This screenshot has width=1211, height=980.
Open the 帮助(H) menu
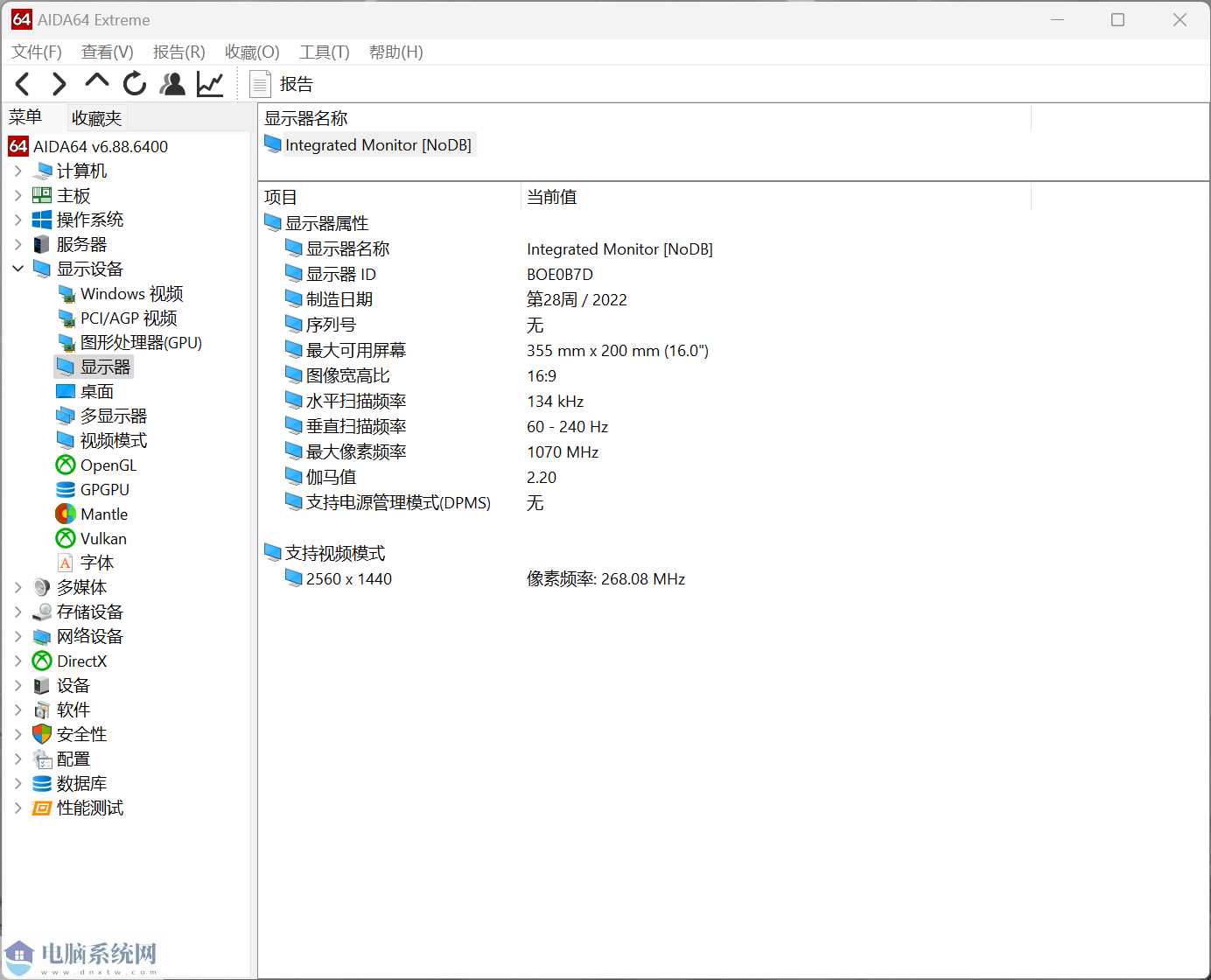[395, 52]
